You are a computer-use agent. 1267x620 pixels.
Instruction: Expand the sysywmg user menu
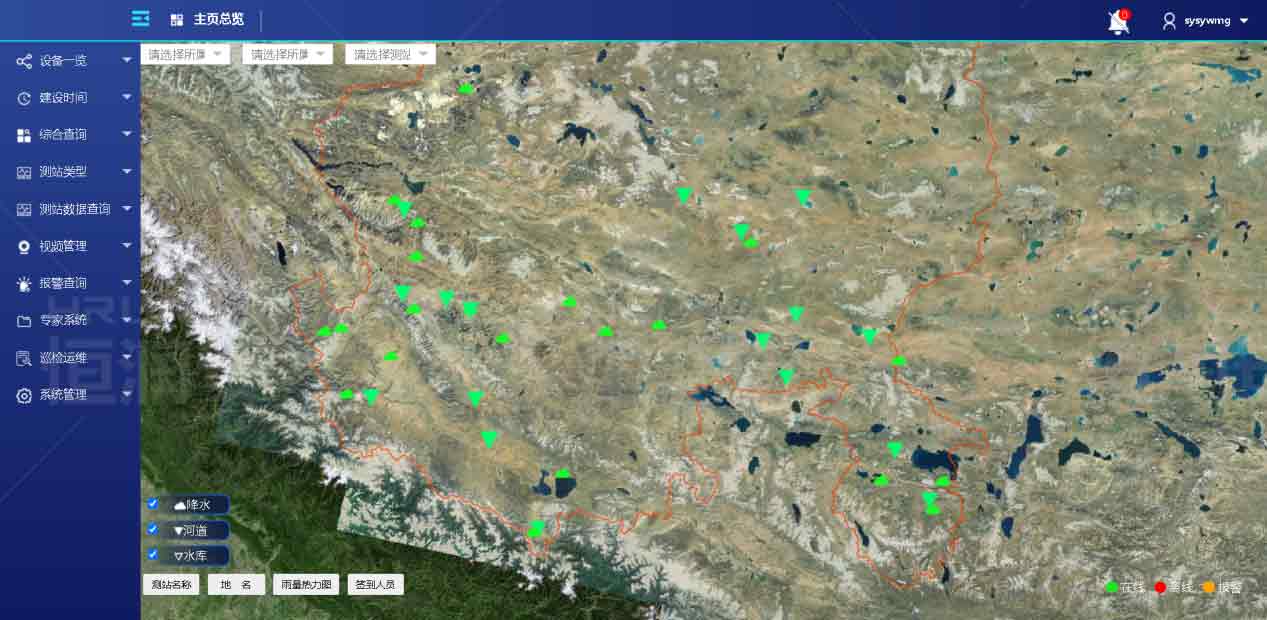1206,21
